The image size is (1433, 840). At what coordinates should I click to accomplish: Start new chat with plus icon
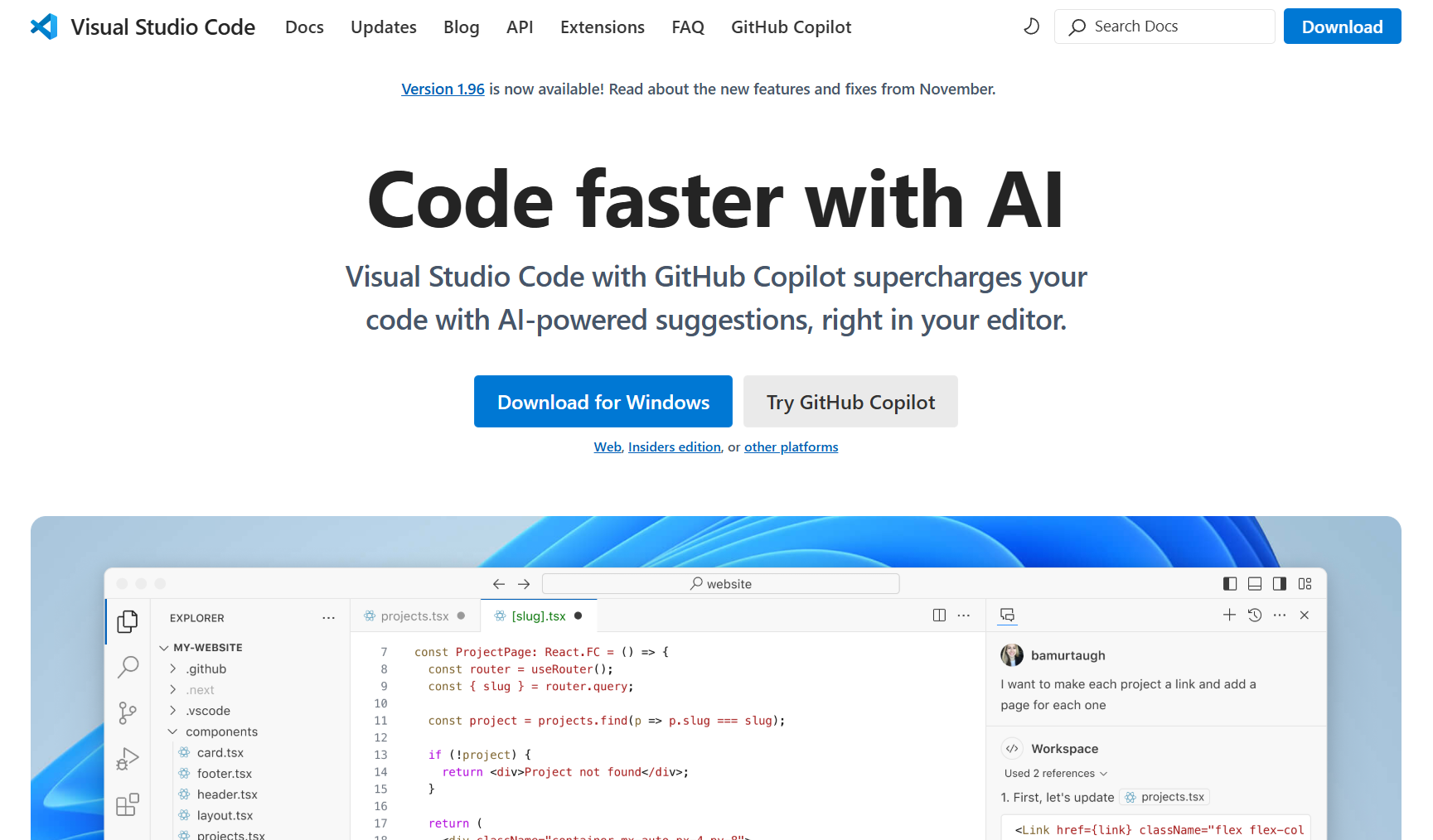pyautogui.click(x=1229, y=615)
